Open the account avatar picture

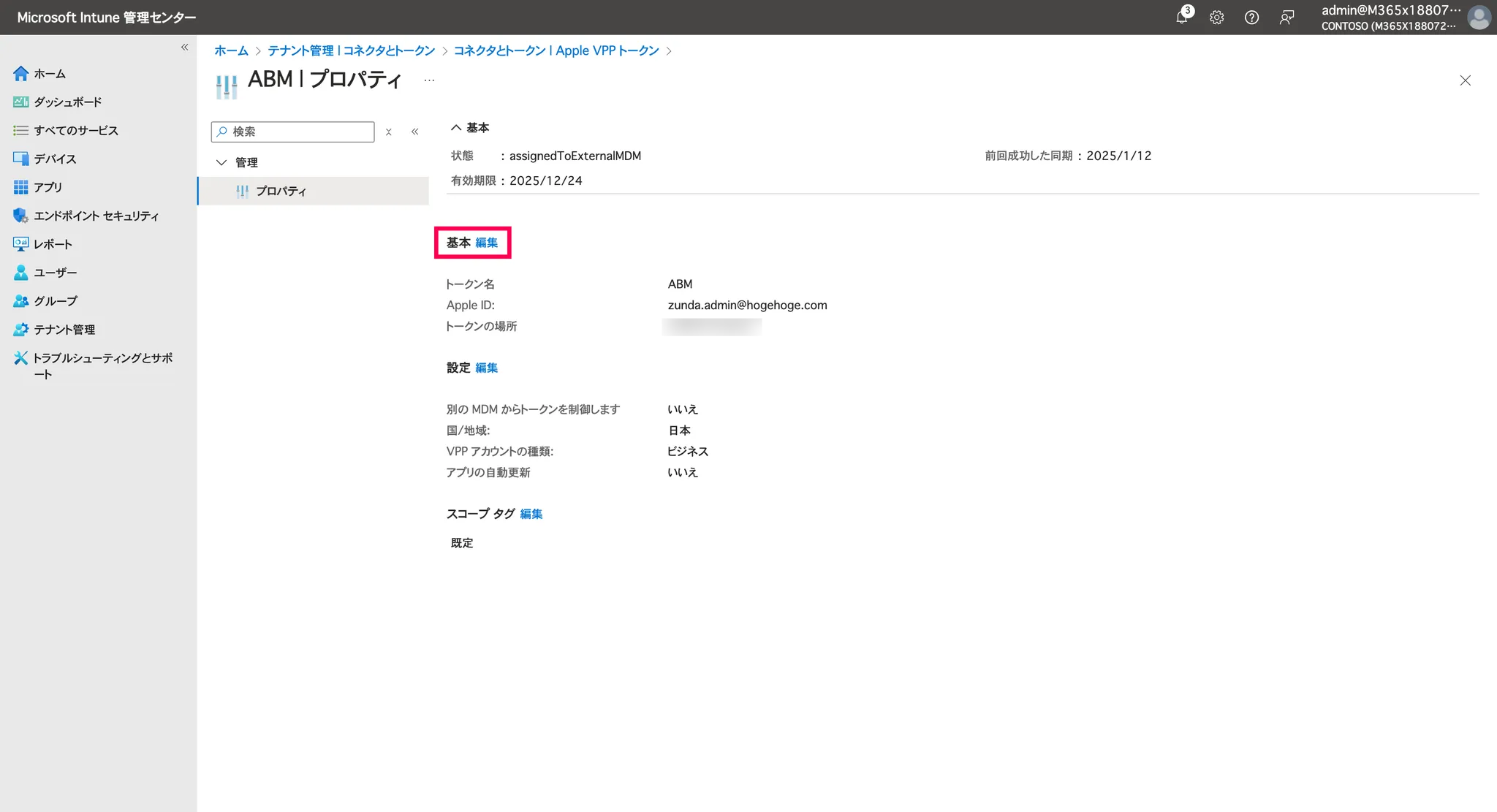coord(1479,18)
